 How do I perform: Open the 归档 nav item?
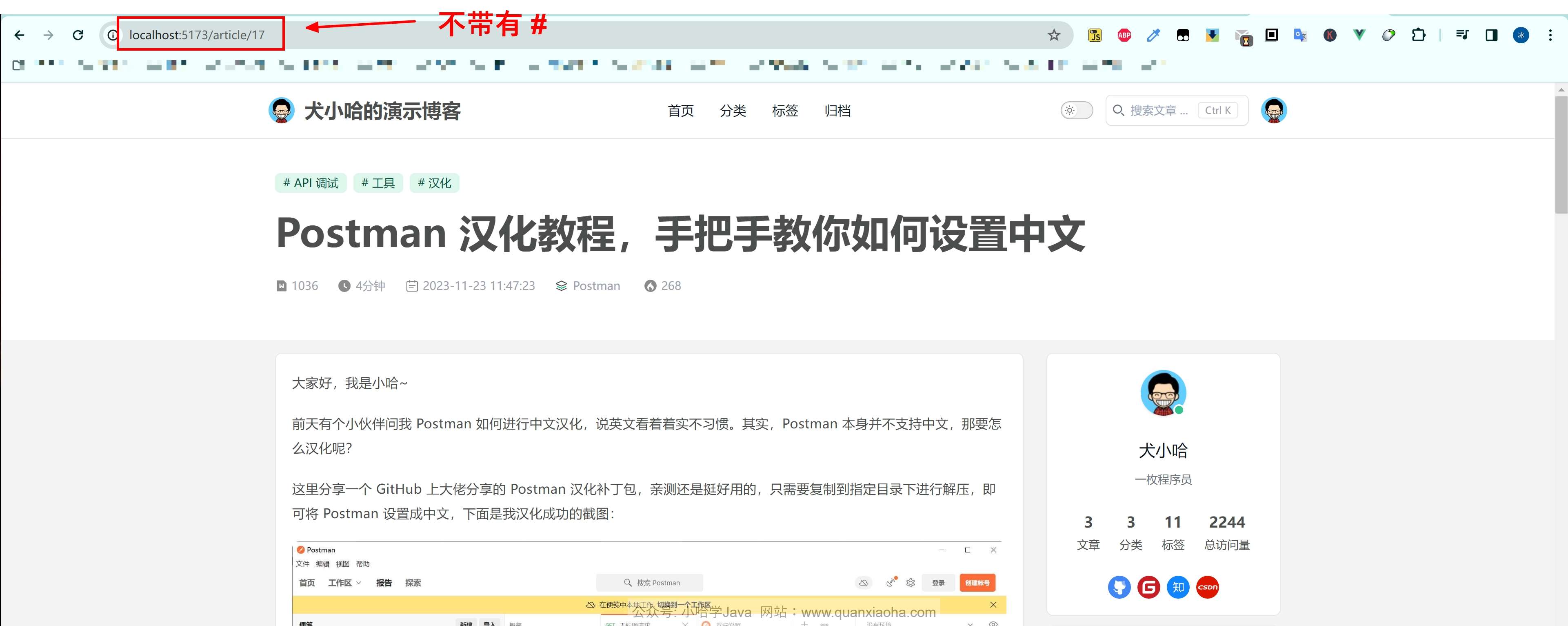[837, 111]
